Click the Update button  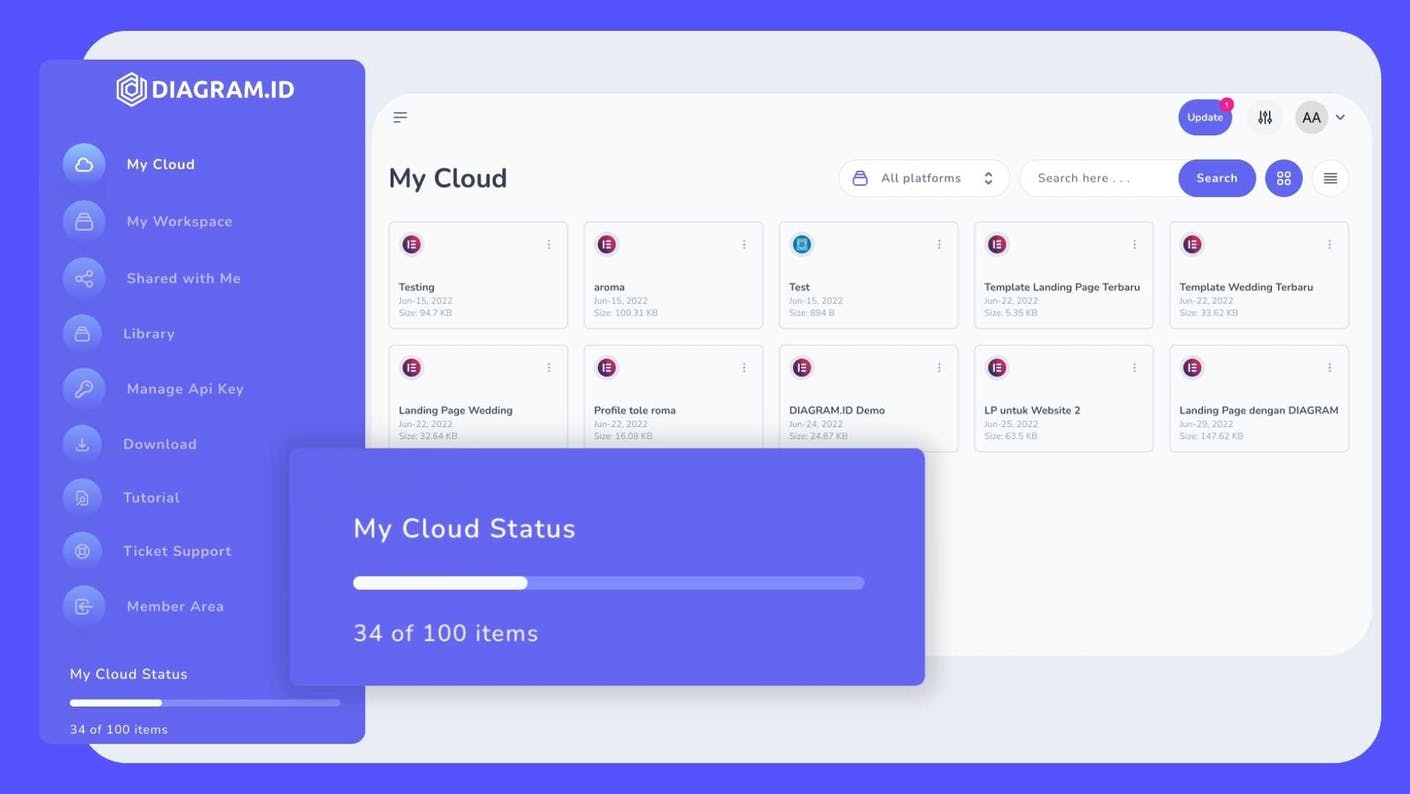pyautogui.click(x=1204, y=118)
